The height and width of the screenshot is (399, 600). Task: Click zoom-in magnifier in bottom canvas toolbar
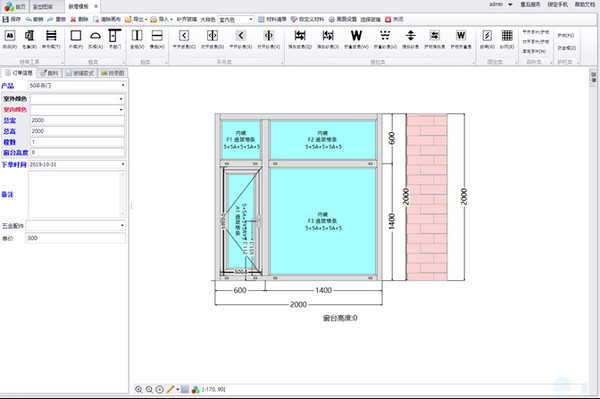click(x=139, y=389)
